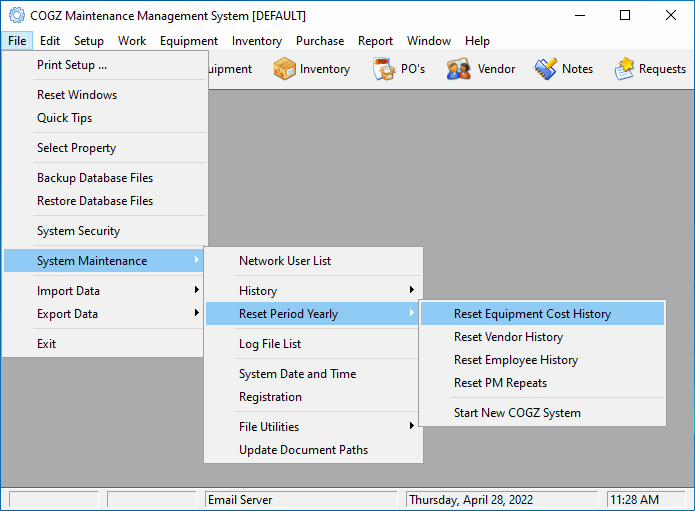
Task: Choose Update Document Paths
Action: 313,450
